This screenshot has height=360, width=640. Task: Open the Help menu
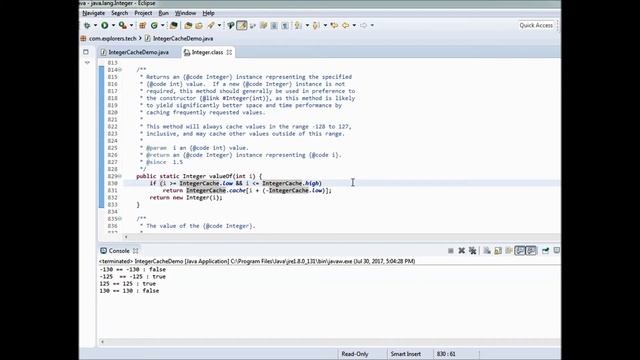point(209,13)
